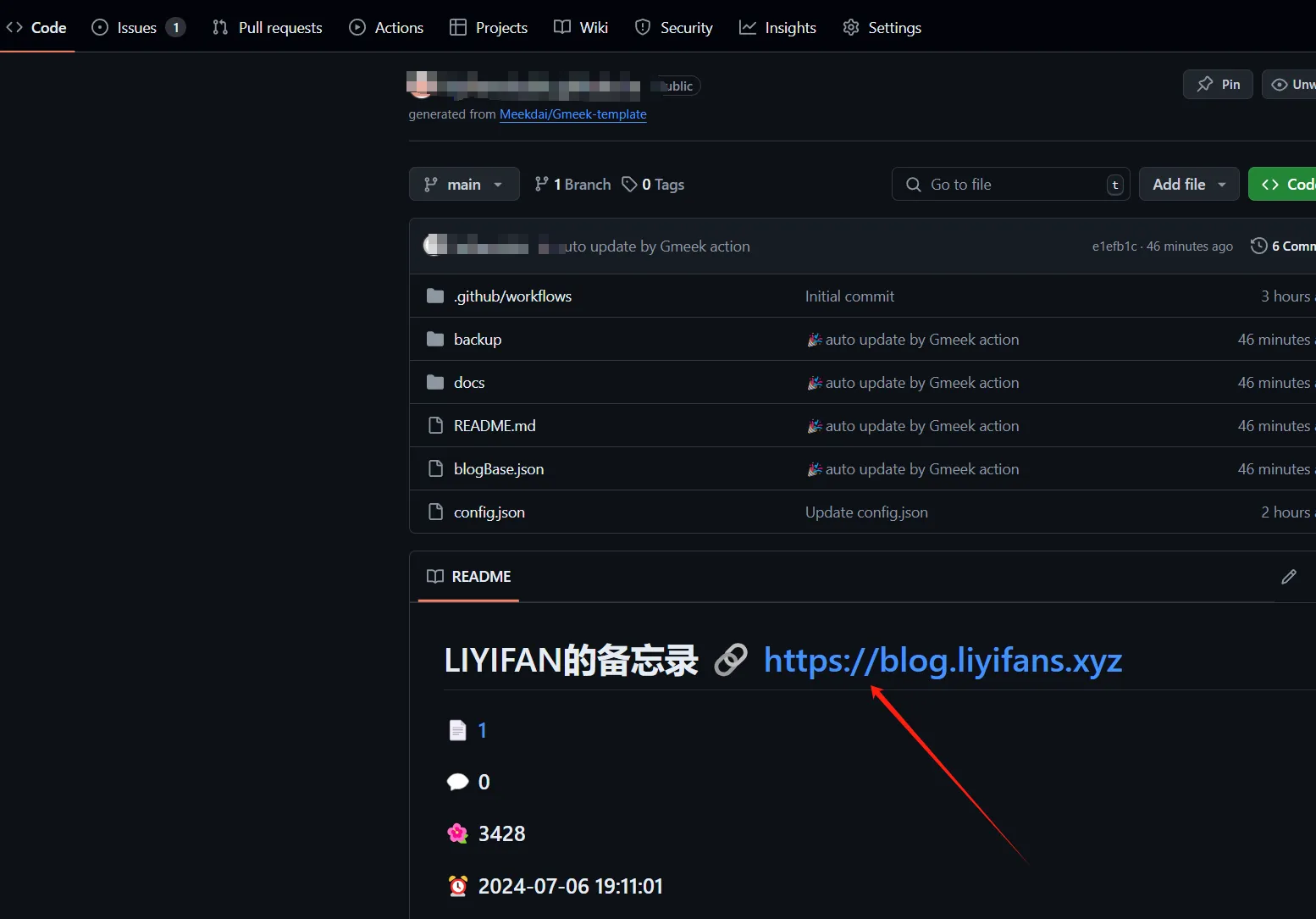Click the folder icon beside backup
The width and height of the screenshot is (1316, 919).
coord(435,340)
